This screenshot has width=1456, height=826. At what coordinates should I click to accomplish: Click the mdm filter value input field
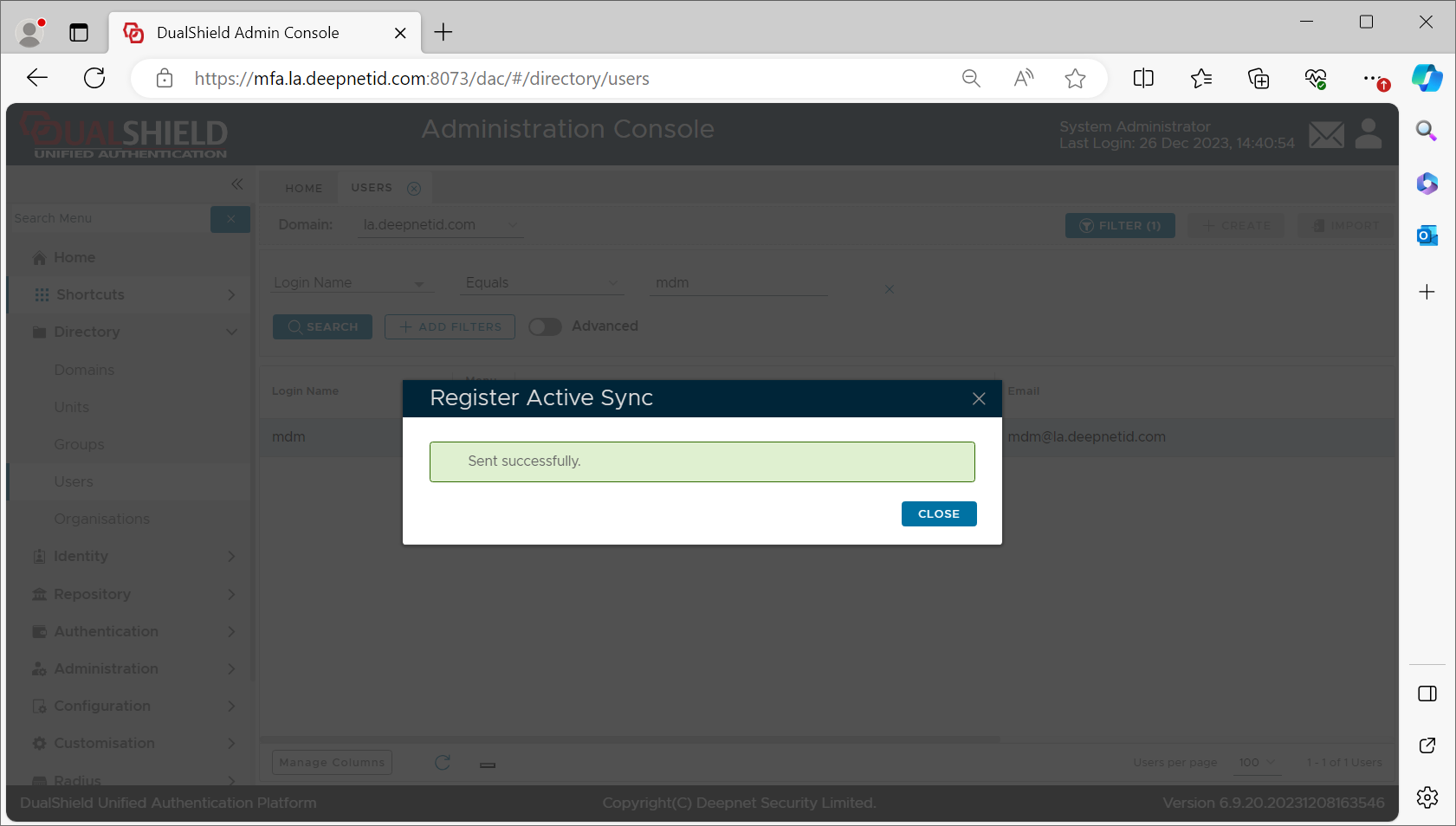(739, 283)
